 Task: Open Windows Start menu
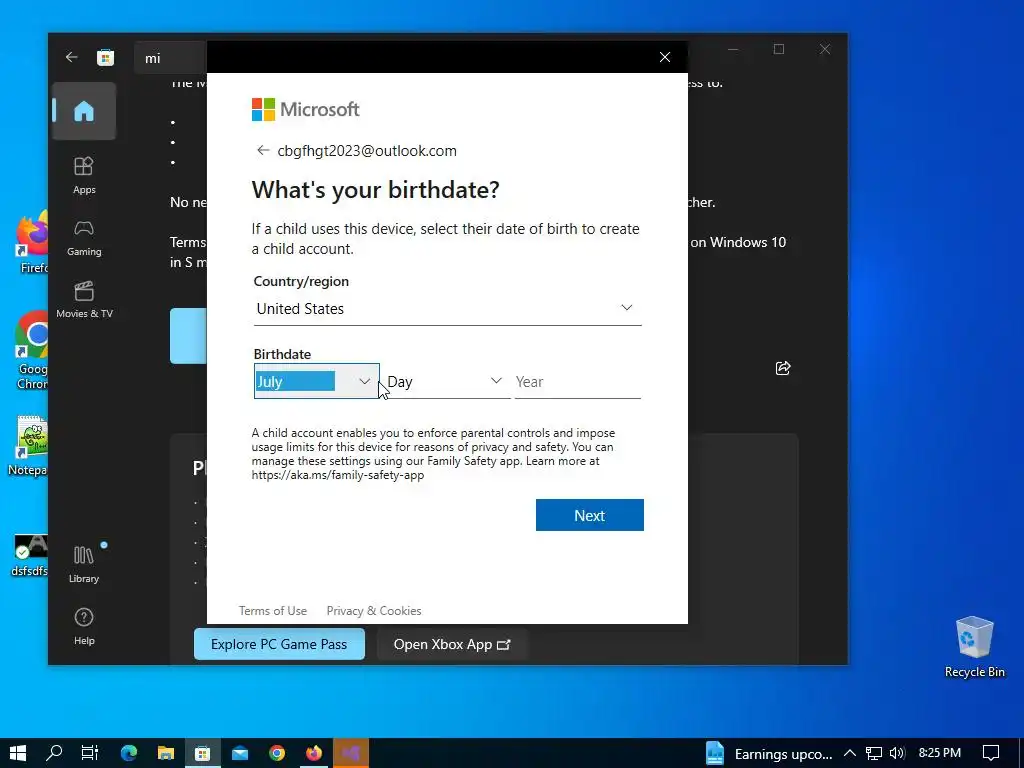coord(18,753)
